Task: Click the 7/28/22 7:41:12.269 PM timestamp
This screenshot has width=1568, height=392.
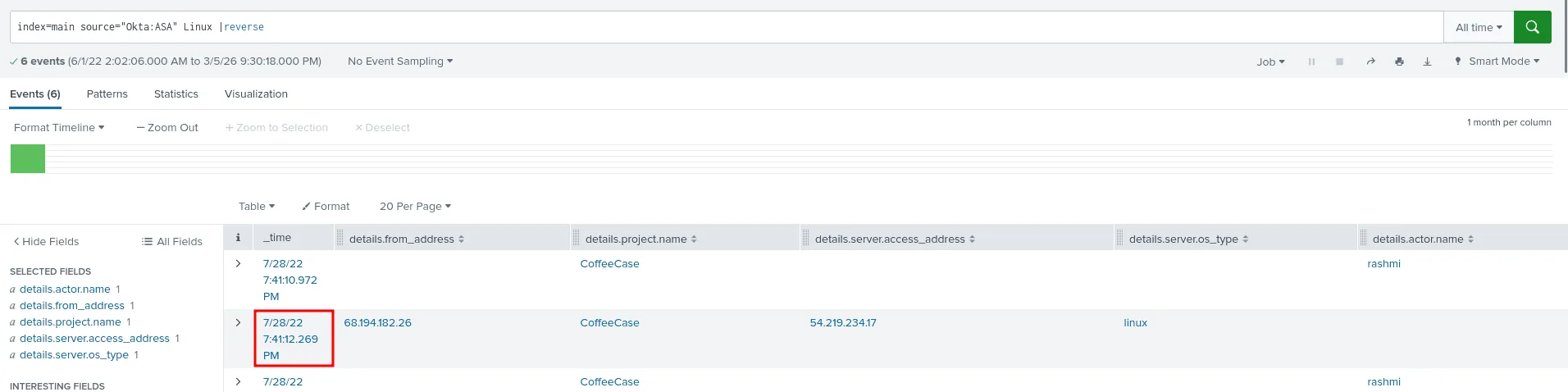Action: (x=290, y=339)
